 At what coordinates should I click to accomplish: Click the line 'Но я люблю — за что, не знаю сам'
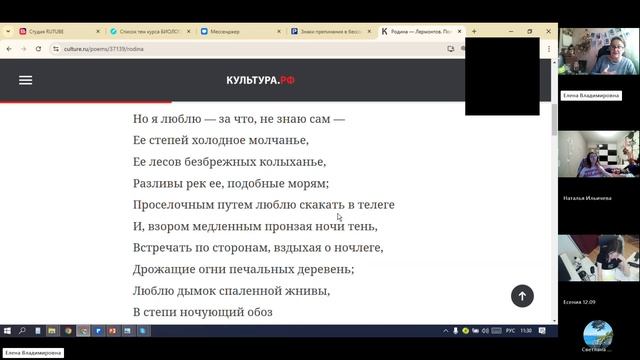click(x=239, y=119)
